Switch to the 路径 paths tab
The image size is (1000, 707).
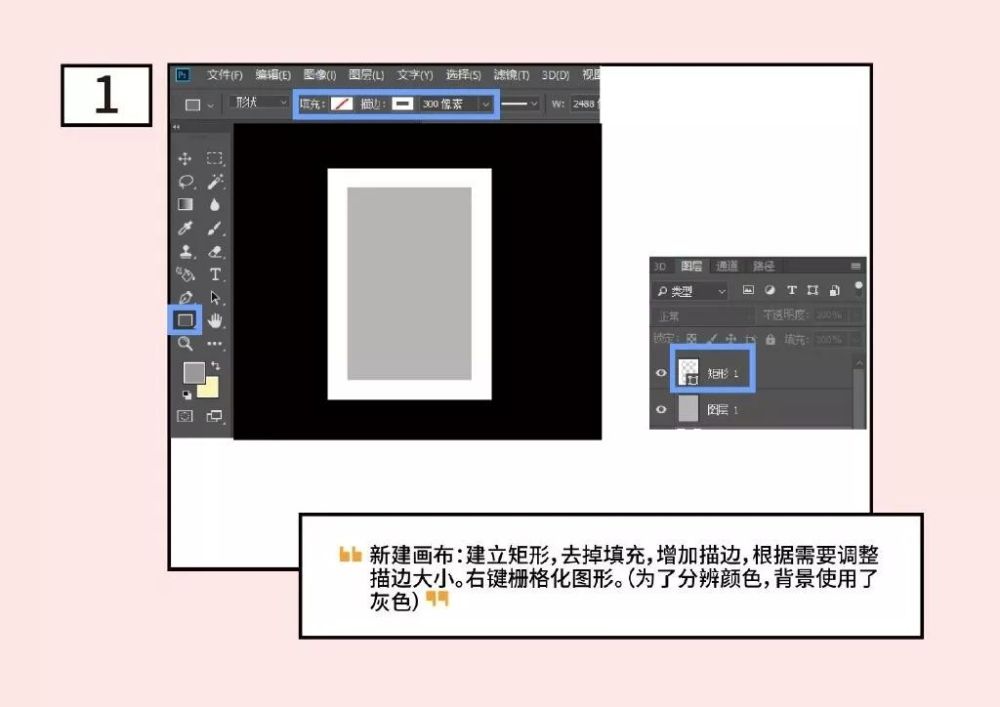click(763, 266)
